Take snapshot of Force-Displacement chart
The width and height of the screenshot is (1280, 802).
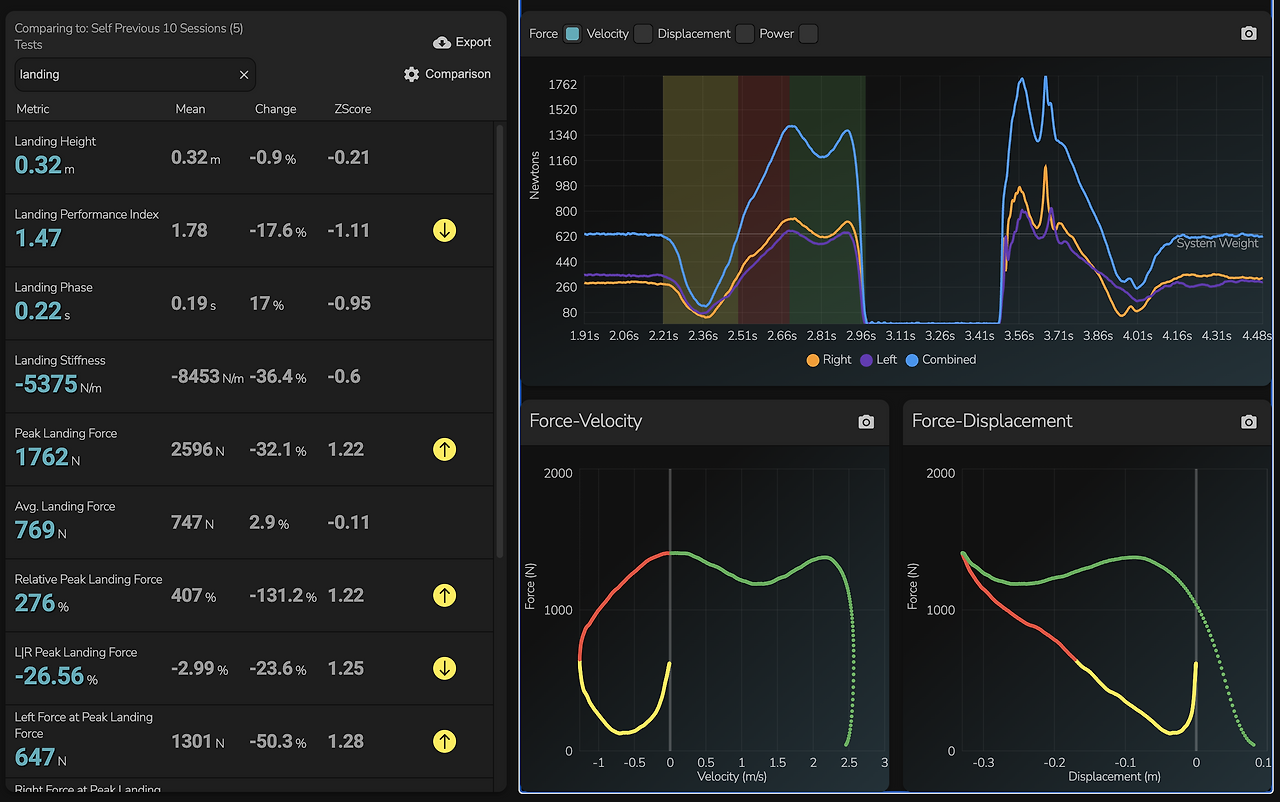pos(1248,422)
